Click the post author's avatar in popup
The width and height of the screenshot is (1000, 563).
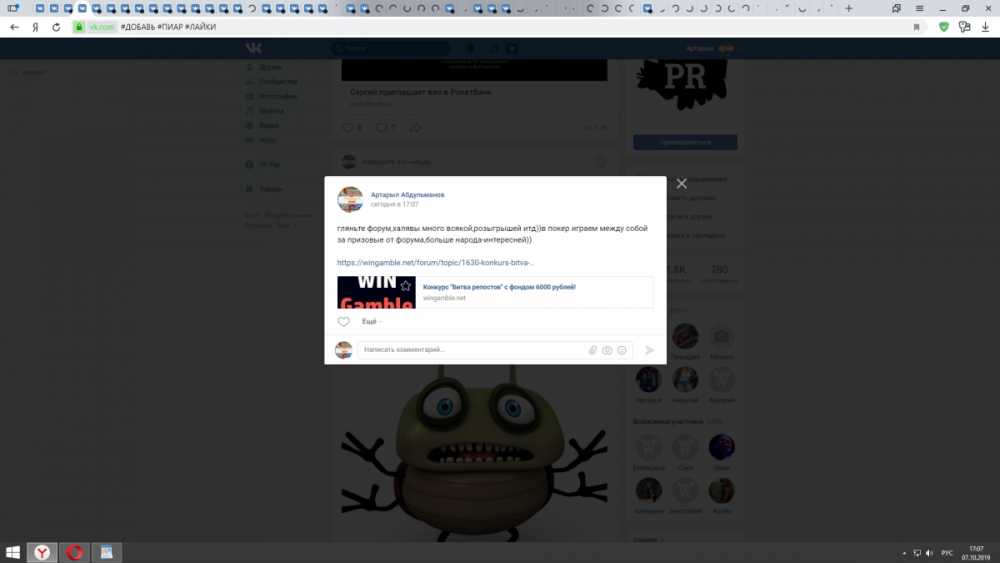pos(350,200)
